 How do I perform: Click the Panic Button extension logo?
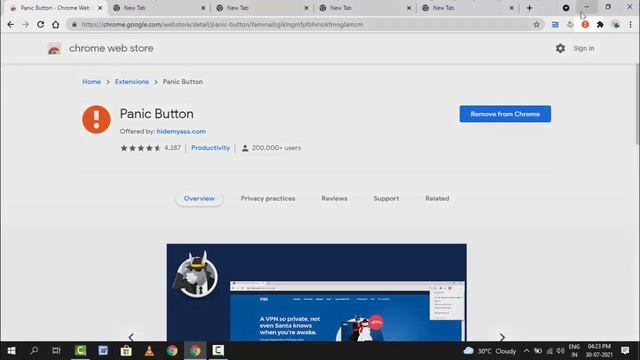(96, 119)
